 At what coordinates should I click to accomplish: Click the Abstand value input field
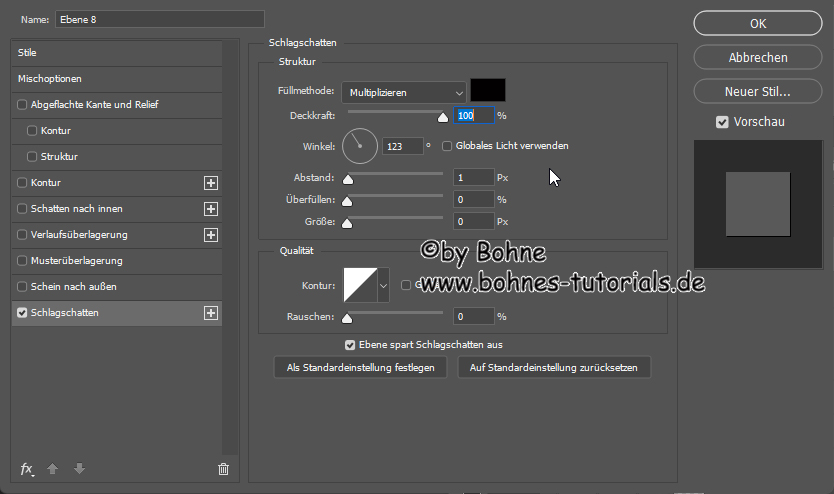pyautogui.click(x=474, y=177)
